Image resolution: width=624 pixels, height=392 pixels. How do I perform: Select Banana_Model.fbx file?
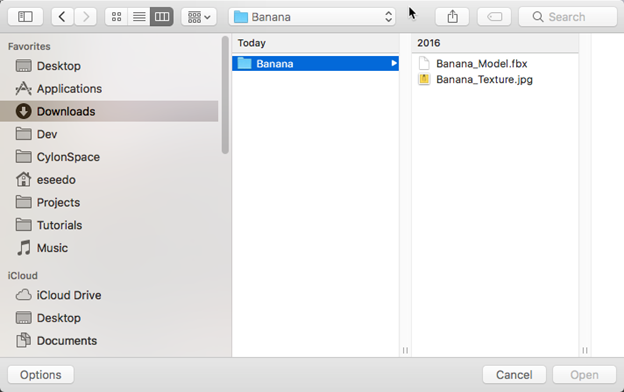(x=495, y=64)
